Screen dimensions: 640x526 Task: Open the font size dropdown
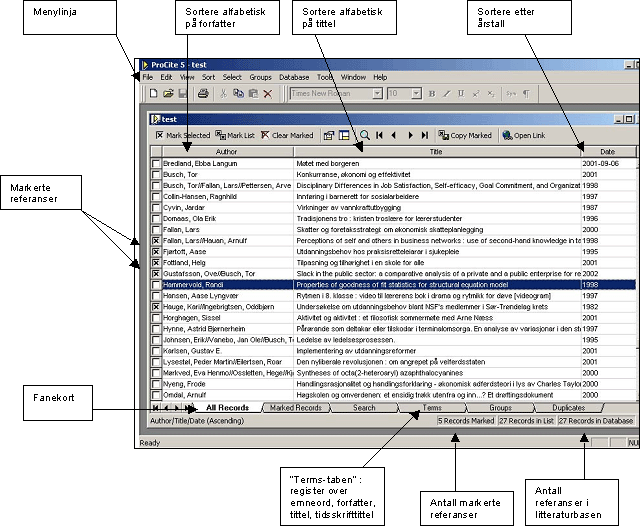pos(416,93)
